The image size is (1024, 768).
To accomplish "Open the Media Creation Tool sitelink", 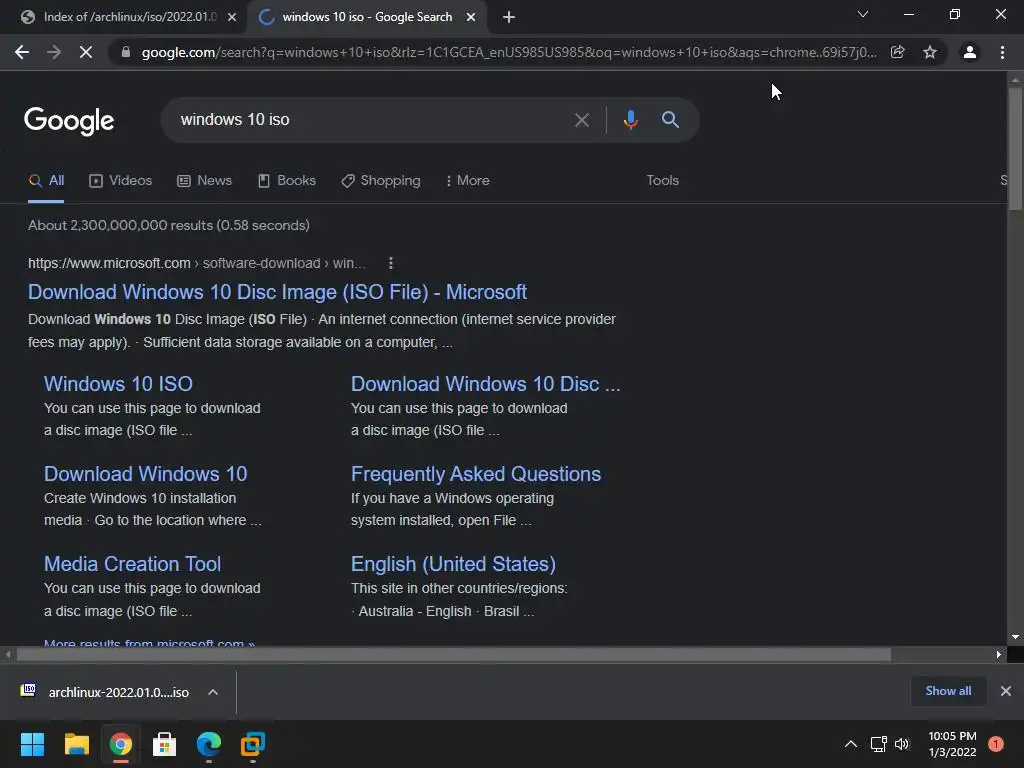I will pyautogui.click(x=133, y=564).
